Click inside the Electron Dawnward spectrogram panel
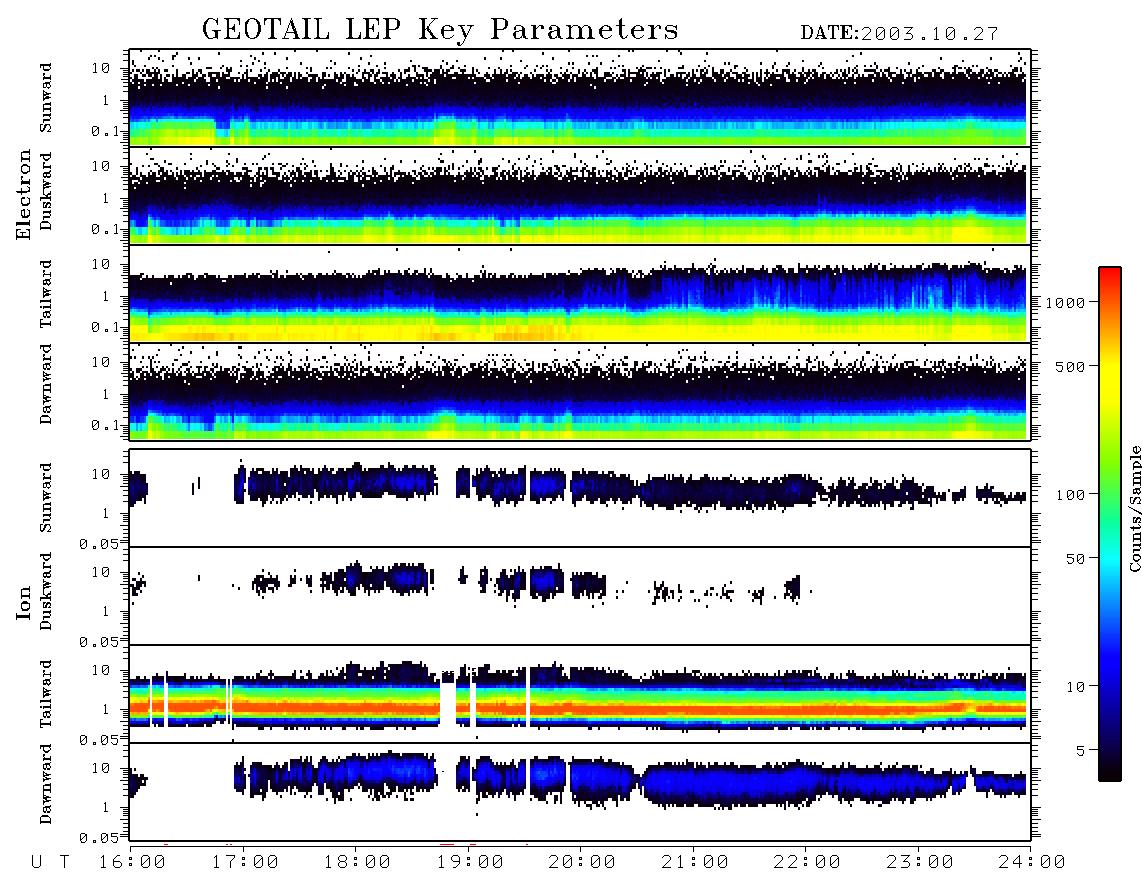The height and width of the screenshot is (880, 1142). [580, 392]
